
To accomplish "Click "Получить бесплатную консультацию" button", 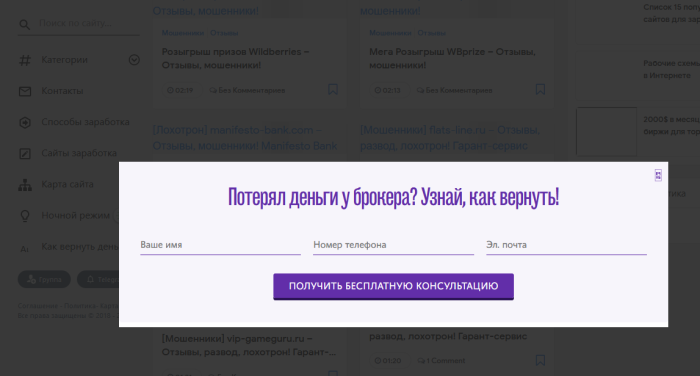I will pos(393,286).
